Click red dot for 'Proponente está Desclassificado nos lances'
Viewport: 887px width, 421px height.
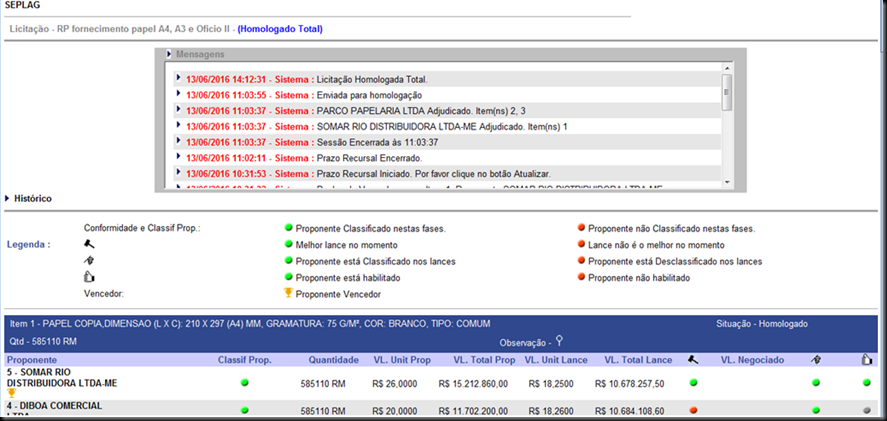point(581,261)
